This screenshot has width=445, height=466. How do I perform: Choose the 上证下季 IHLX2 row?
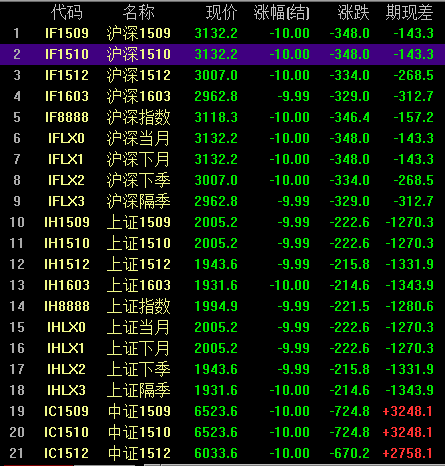tap(222, 369)
